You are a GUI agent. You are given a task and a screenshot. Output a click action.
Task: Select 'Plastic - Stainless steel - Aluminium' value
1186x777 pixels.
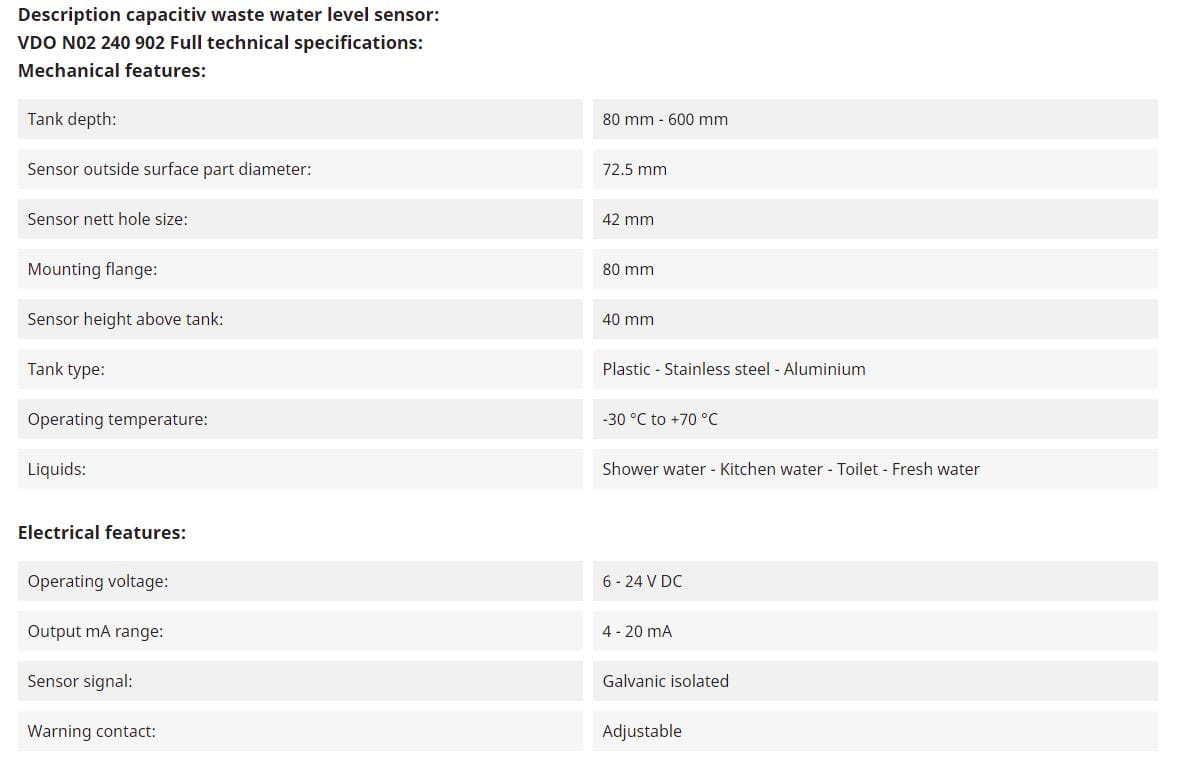734,369
